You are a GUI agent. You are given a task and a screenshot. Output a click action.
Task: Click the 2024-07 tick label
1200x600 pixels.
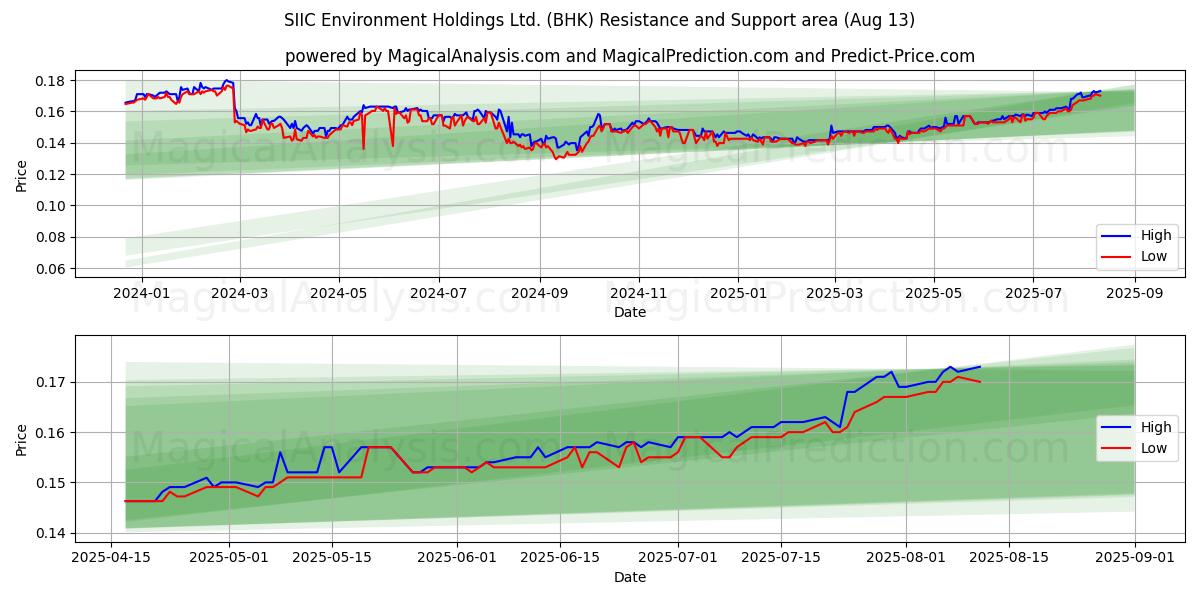pyautogui.click(x=439, y=293)
